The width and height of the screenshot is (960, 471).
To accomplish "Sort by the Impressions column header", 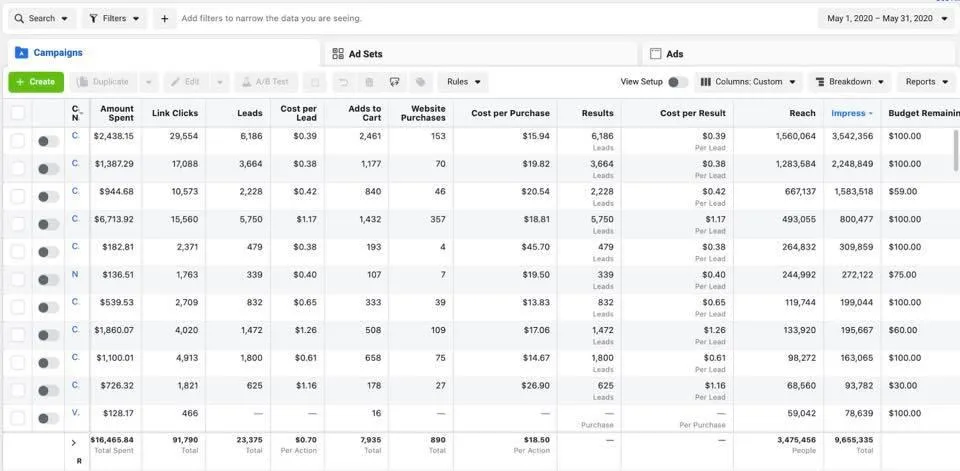I will pyautogui.click(x=851, y=113).
